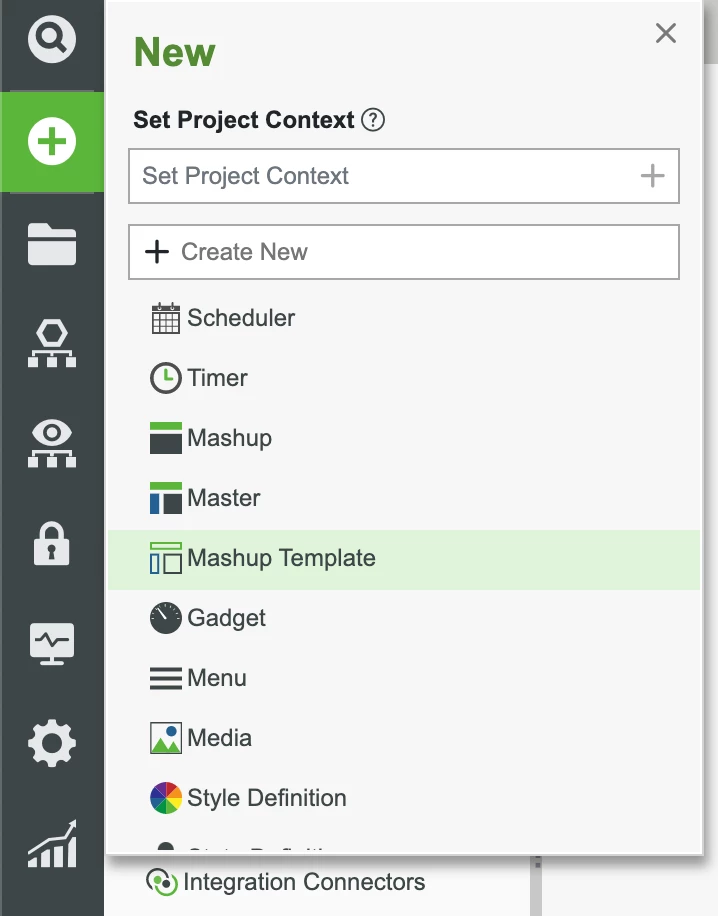The height and width of the screenshot is (916, 718).
Task: Click the Analytics chart icon in sidebar
Action: (x=51, y=845)
